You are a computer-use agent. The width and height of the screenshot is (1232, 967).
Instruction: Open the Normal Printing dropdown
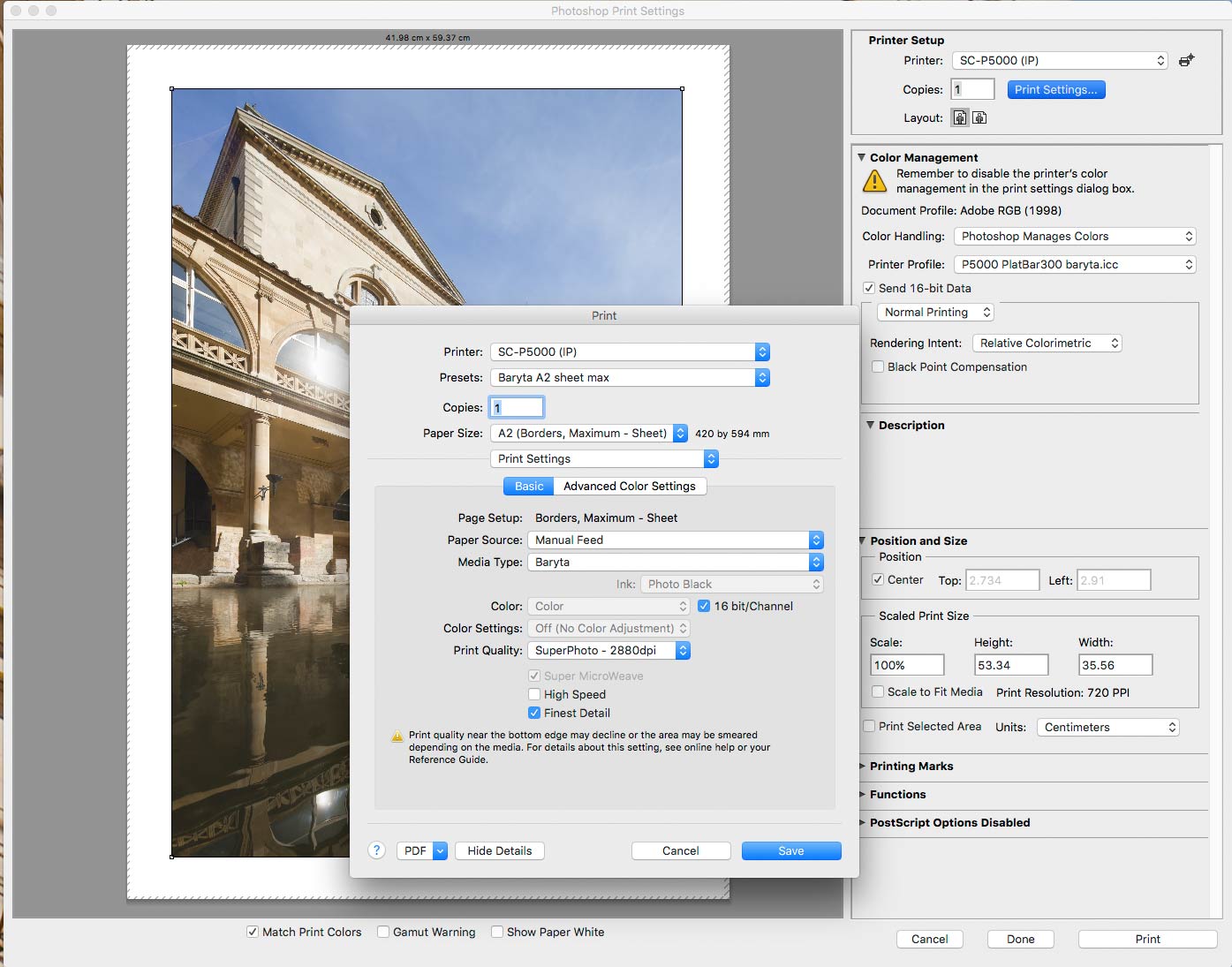[x=935, y=312]
